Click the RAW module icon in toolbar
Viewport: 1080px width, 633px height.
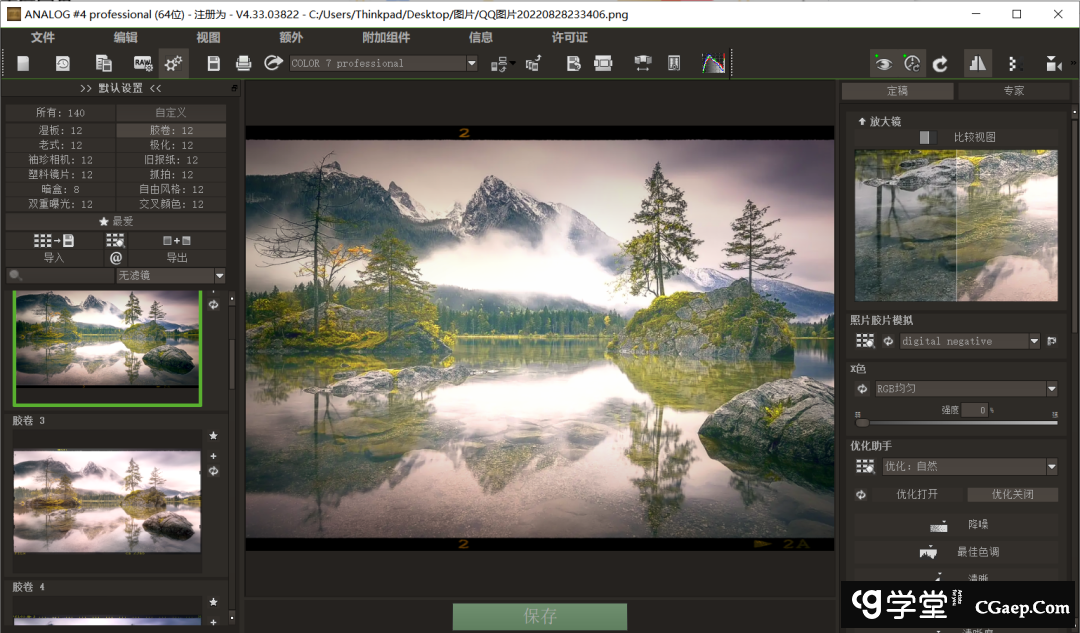coord(143,63)
